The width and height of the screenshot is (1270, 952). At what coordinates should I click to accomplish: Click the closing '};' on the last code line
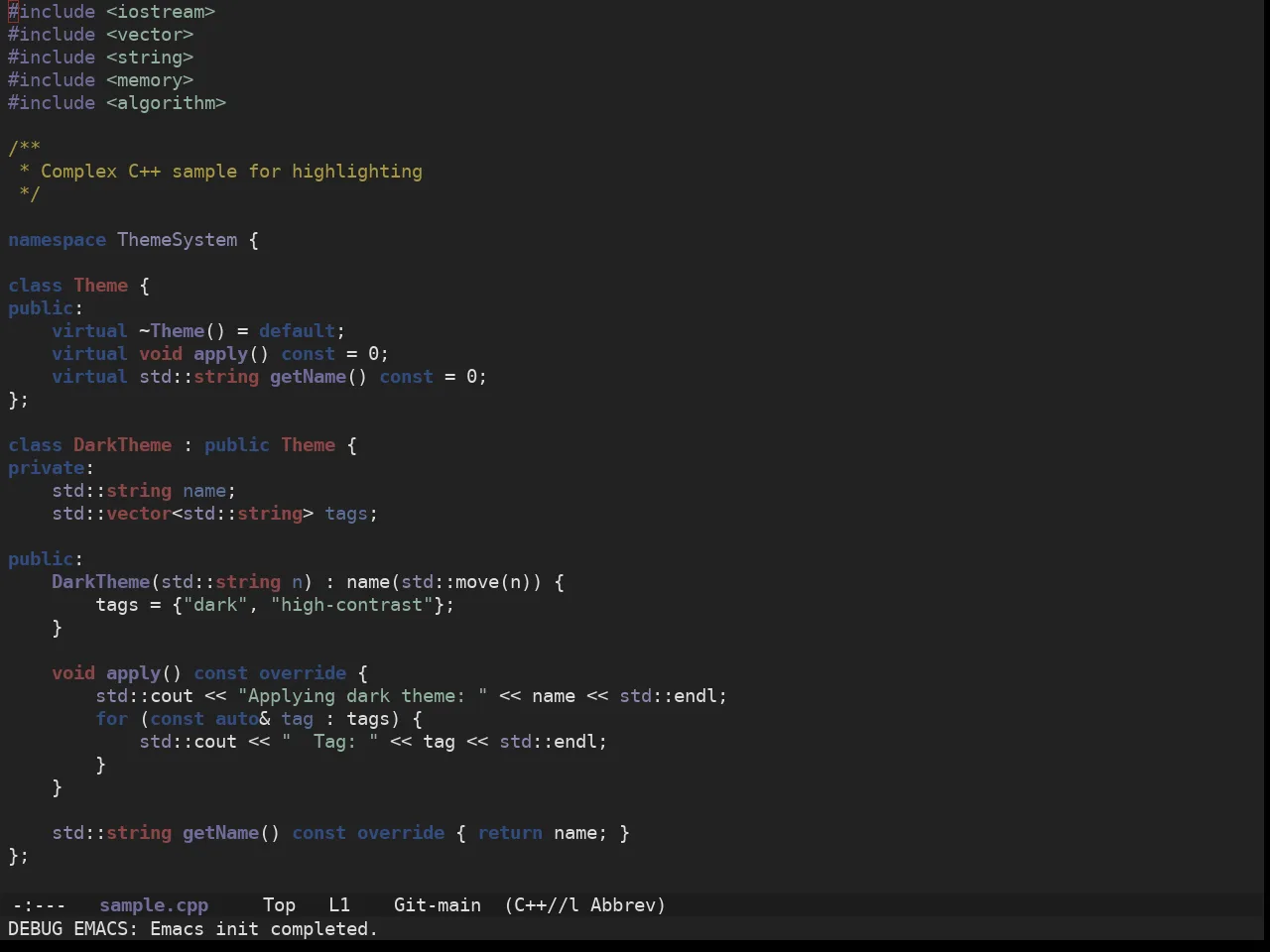pos(19,856)
